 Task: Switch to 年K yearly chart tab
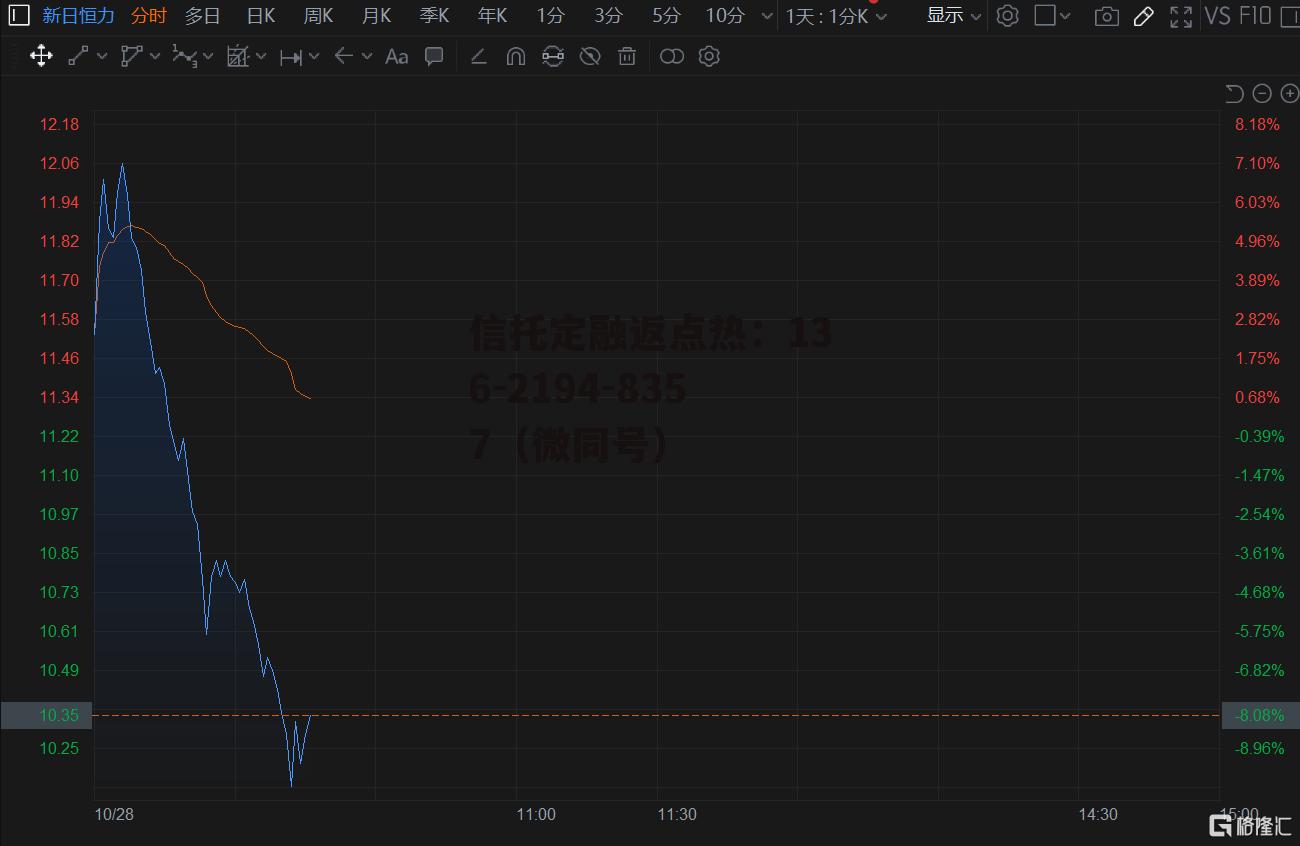(492, 16)
